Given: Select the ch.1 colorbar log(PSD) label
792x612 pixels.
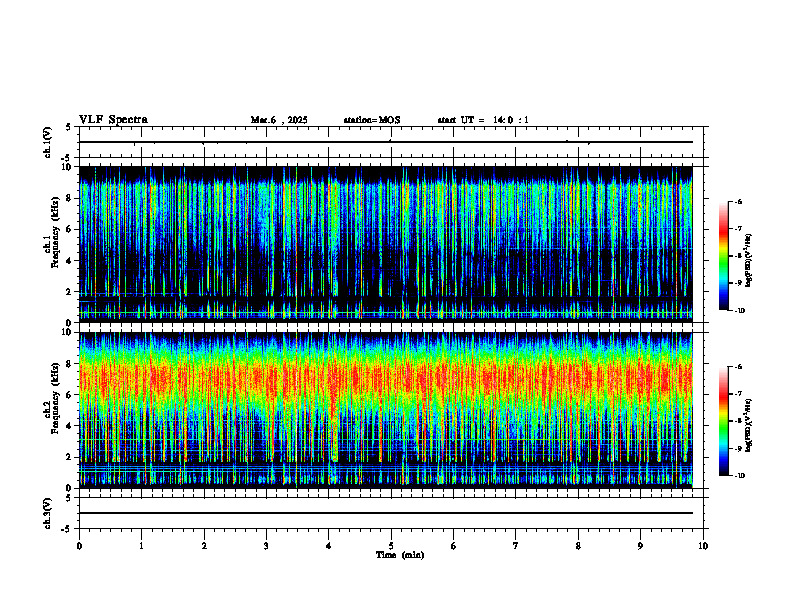Looking at the screenshot, I should [749, 260].
